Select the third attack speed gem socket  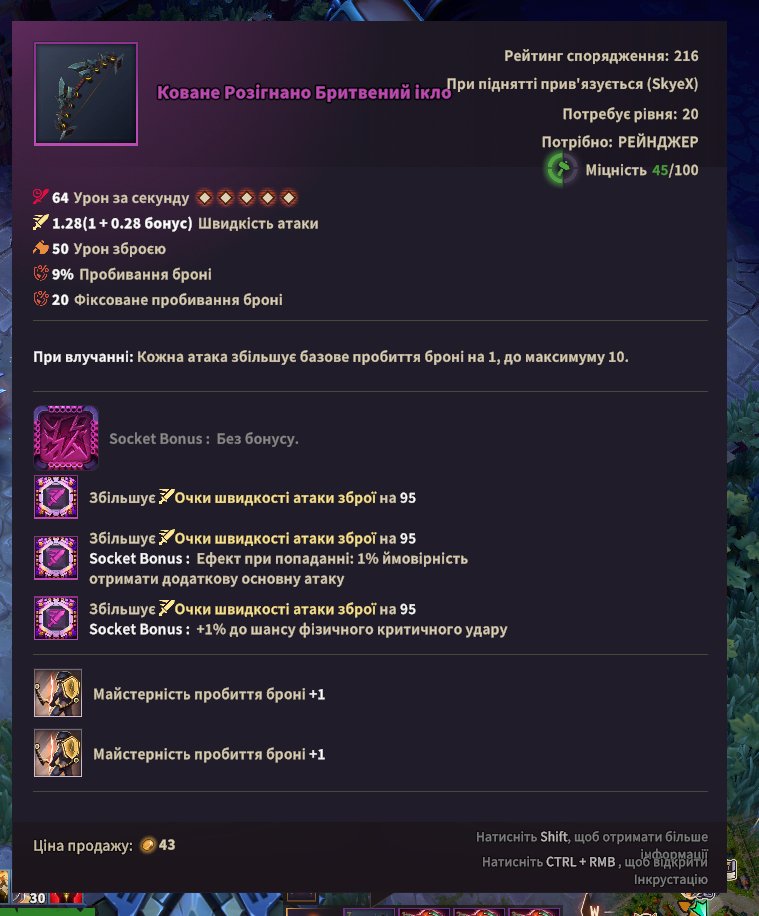(56, 618)
